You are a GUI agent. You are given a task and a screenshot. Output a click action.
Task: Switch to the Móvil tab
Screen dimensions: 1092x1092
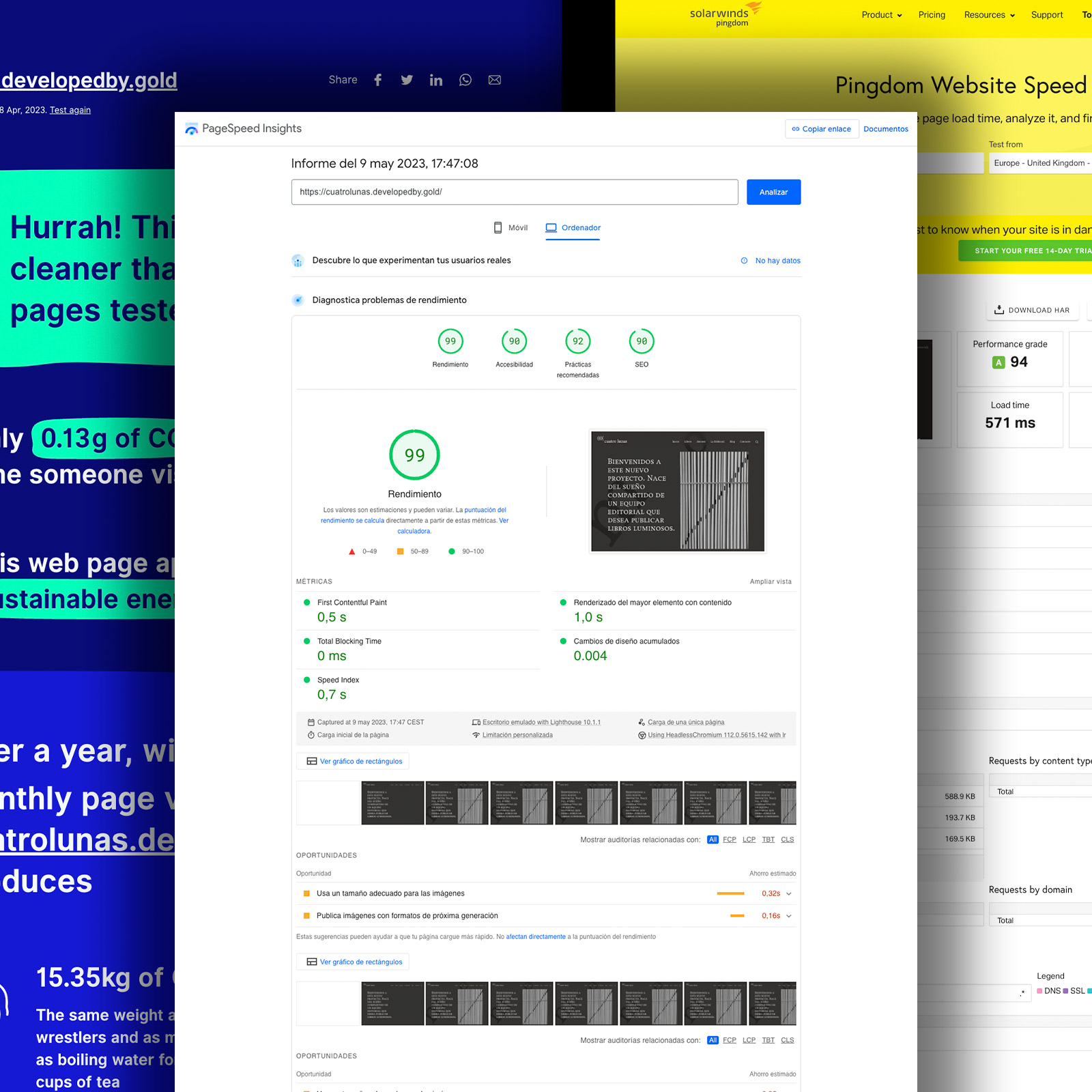[511, 228]
